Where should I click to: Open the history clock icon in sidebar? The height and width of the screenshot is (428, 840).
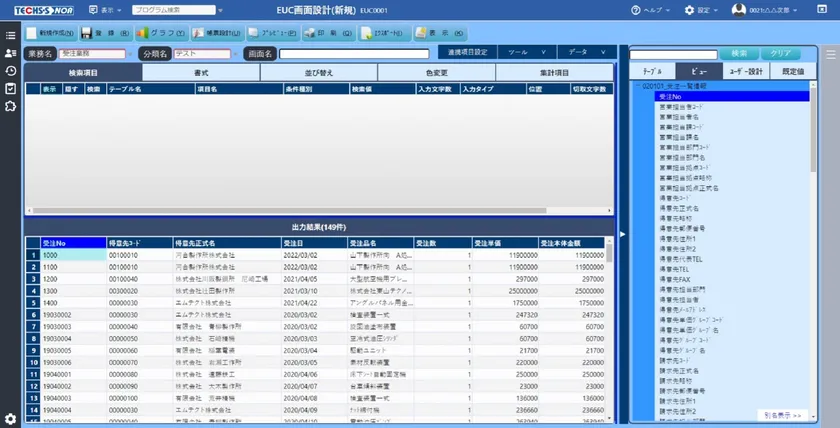tap(10, 70)
